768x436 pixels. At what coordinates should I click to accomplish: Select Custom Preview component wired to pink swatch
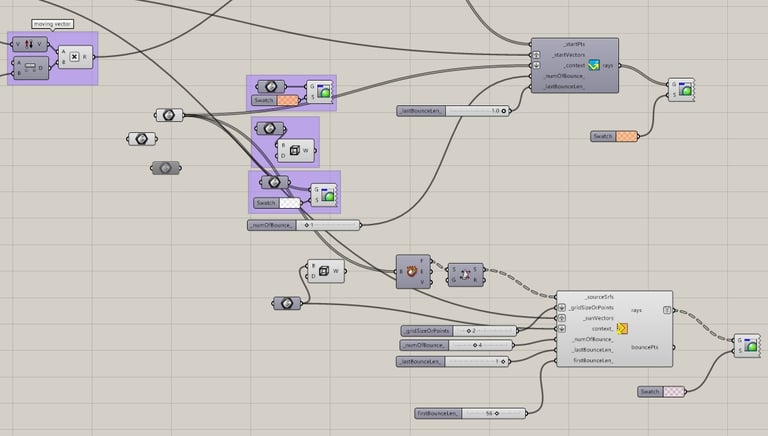tap(747, 345)
